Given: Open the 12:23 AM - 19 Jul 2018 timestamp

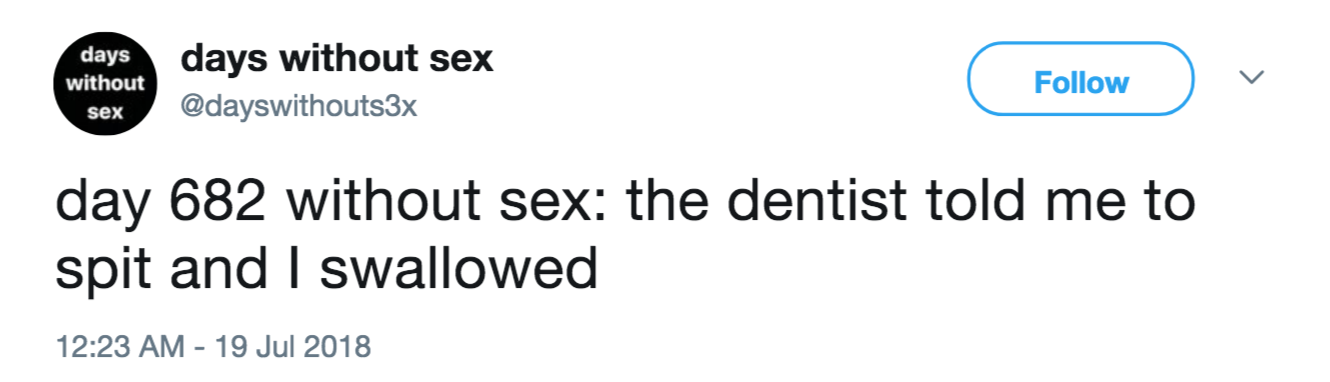Looking at the screenshot, I should coord(212,346).
